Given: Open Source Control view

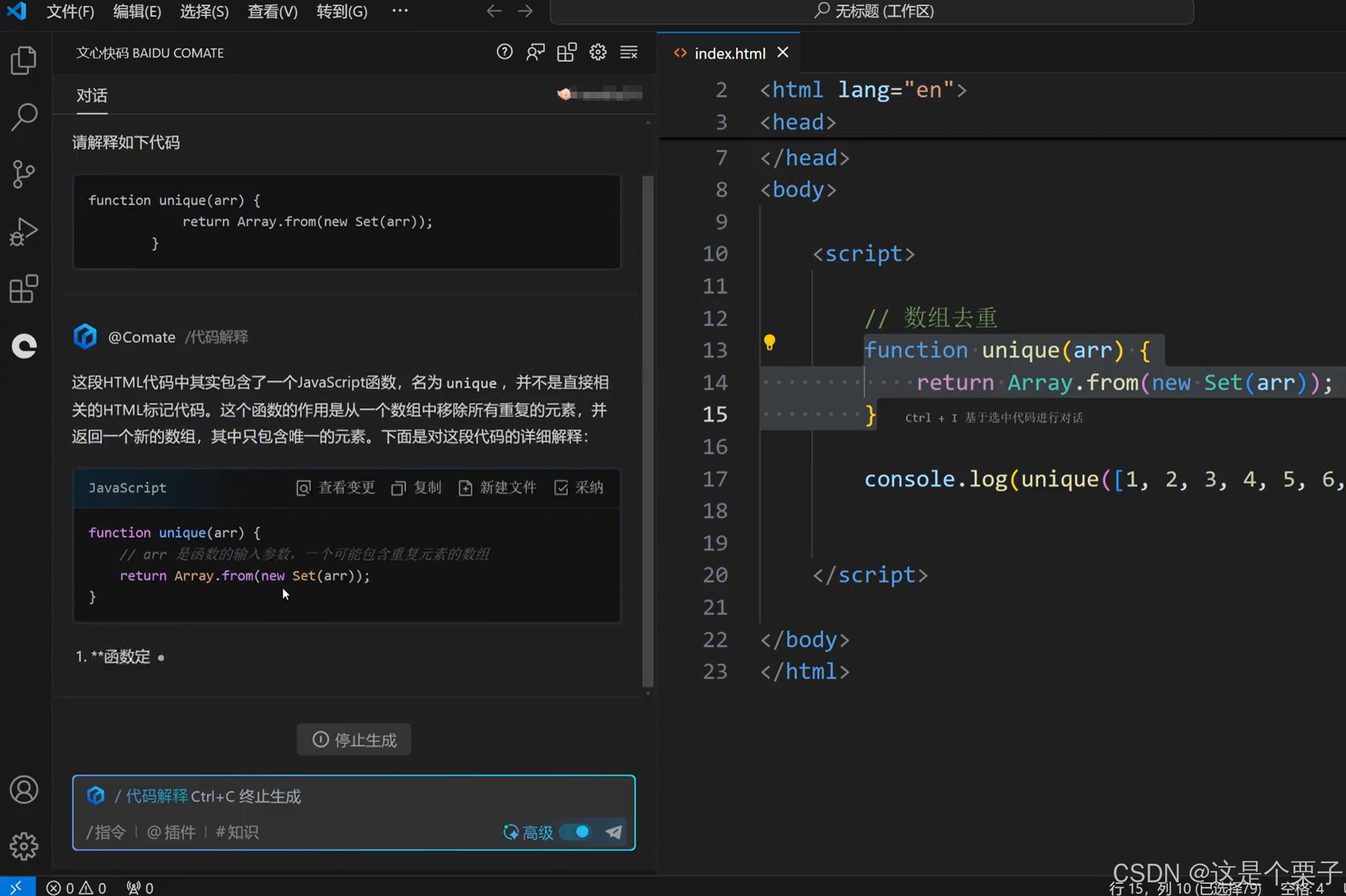Looking at the screenshot, I should 23,174.
